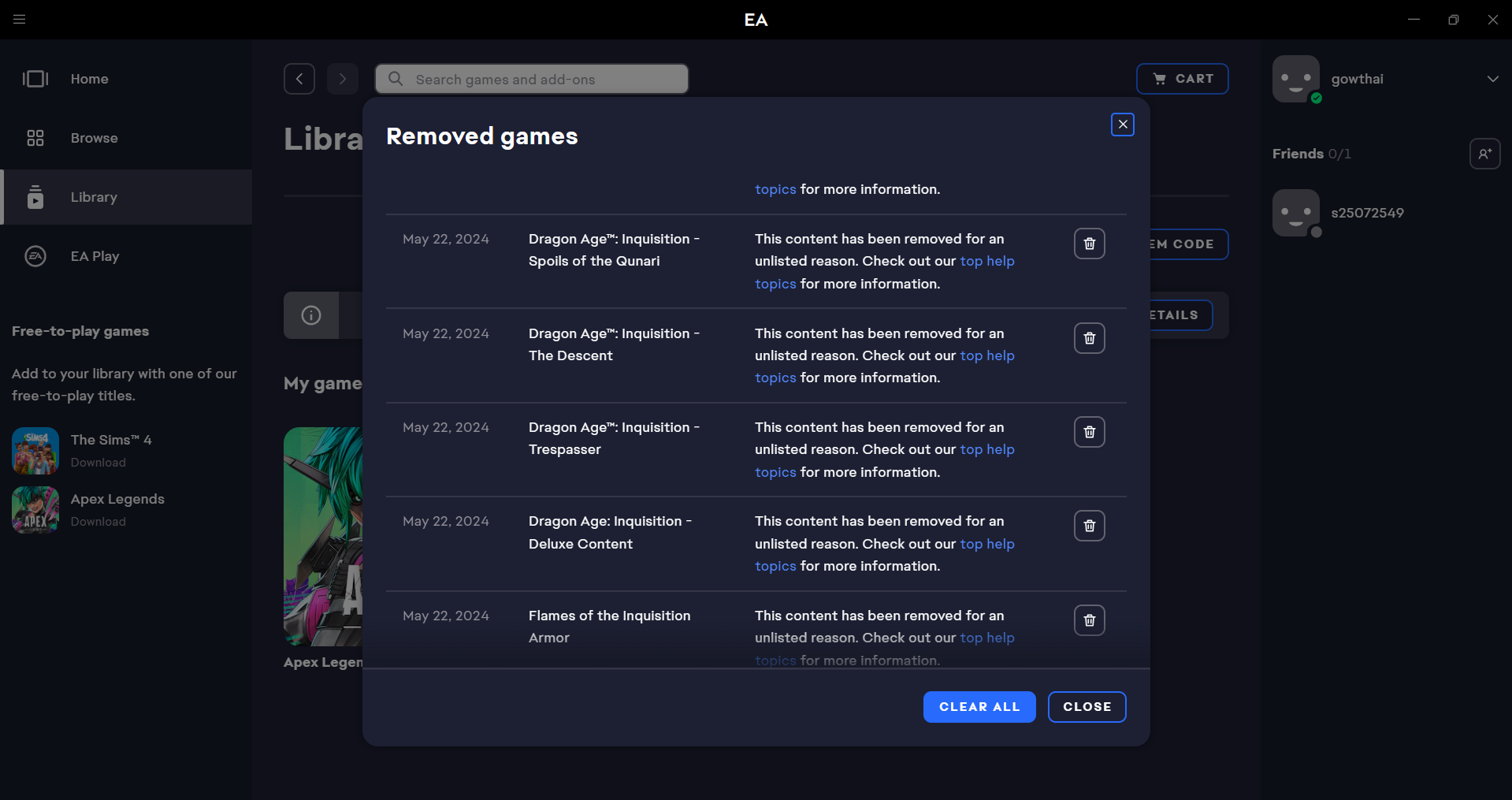Image resolution: width=1512 pixels, height=800 pixels.
Task: Go back with the left arrow button
Action: (x=299, y=79)
